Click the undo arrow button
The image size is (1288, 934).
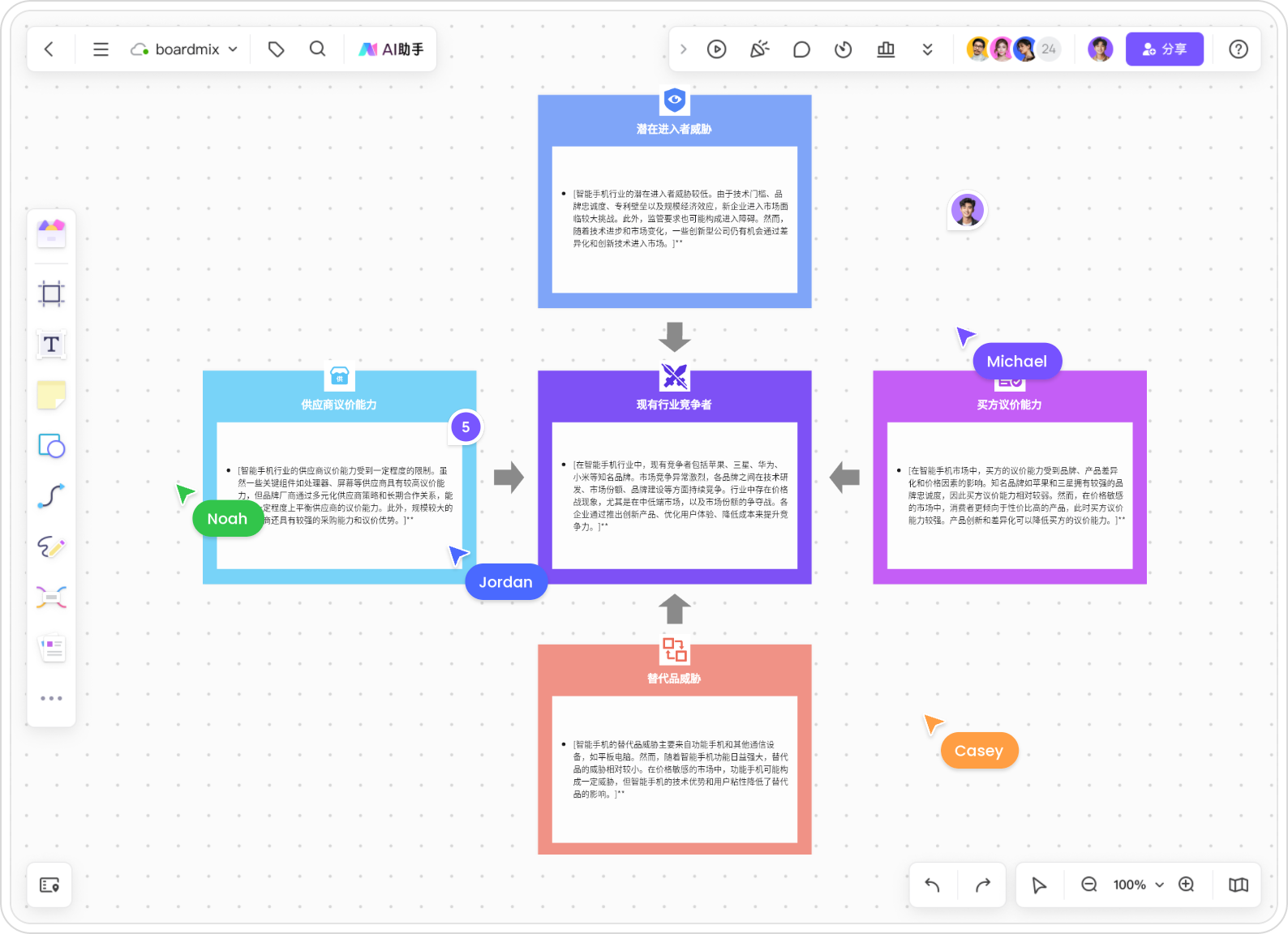click(x=933, y=885)
